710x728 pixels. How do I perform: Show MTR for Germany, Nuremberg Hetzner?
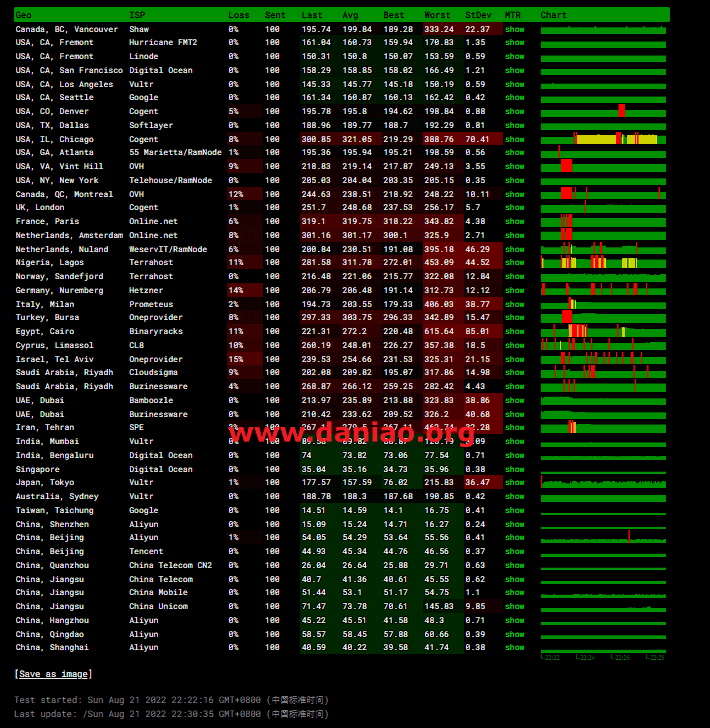click(x=515, y=290)
